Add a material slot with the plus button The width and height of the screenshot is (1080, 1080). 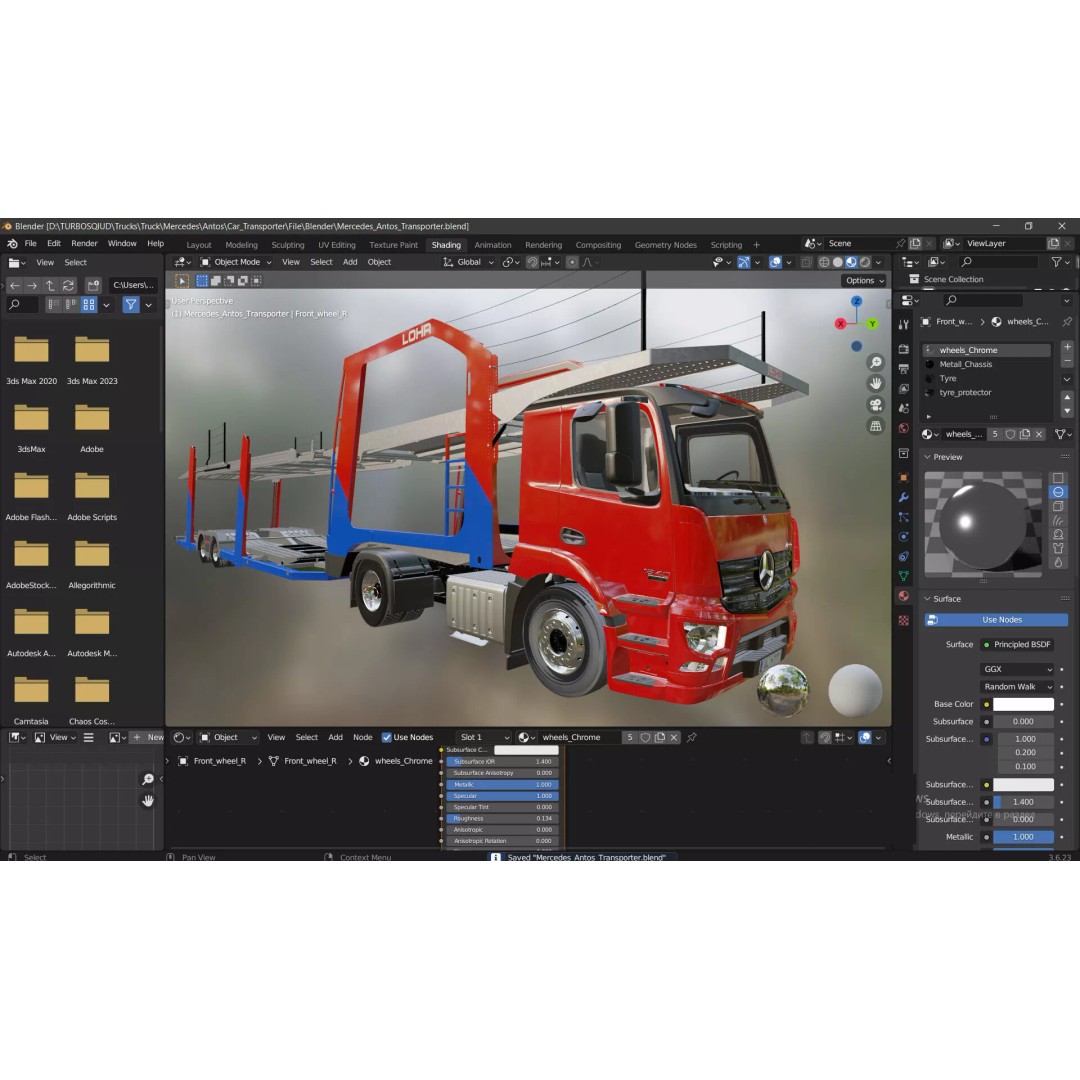tap(1067, 346)
